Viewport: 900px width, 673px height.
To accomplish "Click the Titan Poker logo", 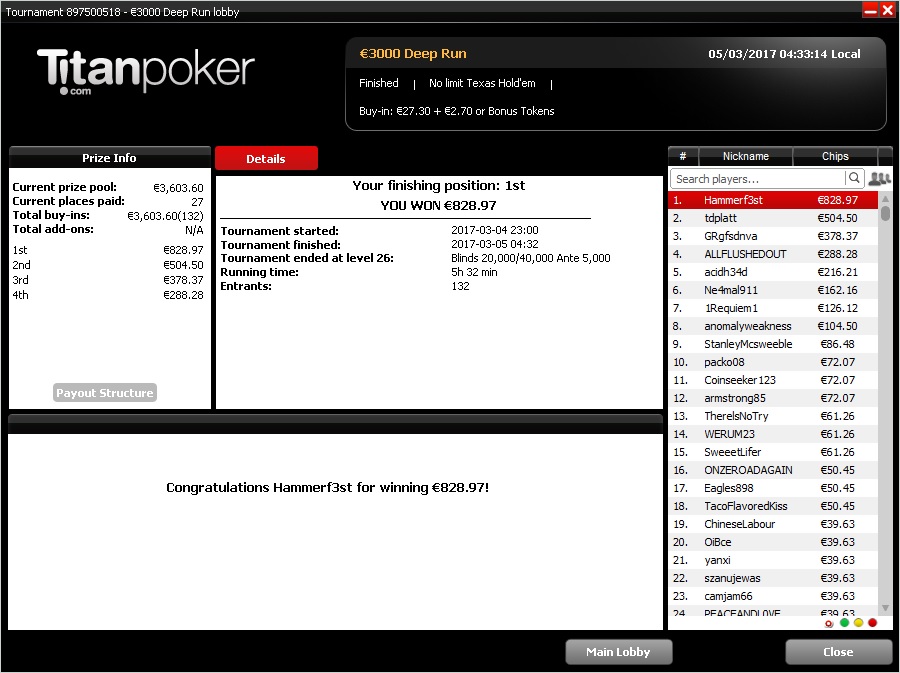I will pyautogui.click(x=146, y=71).
